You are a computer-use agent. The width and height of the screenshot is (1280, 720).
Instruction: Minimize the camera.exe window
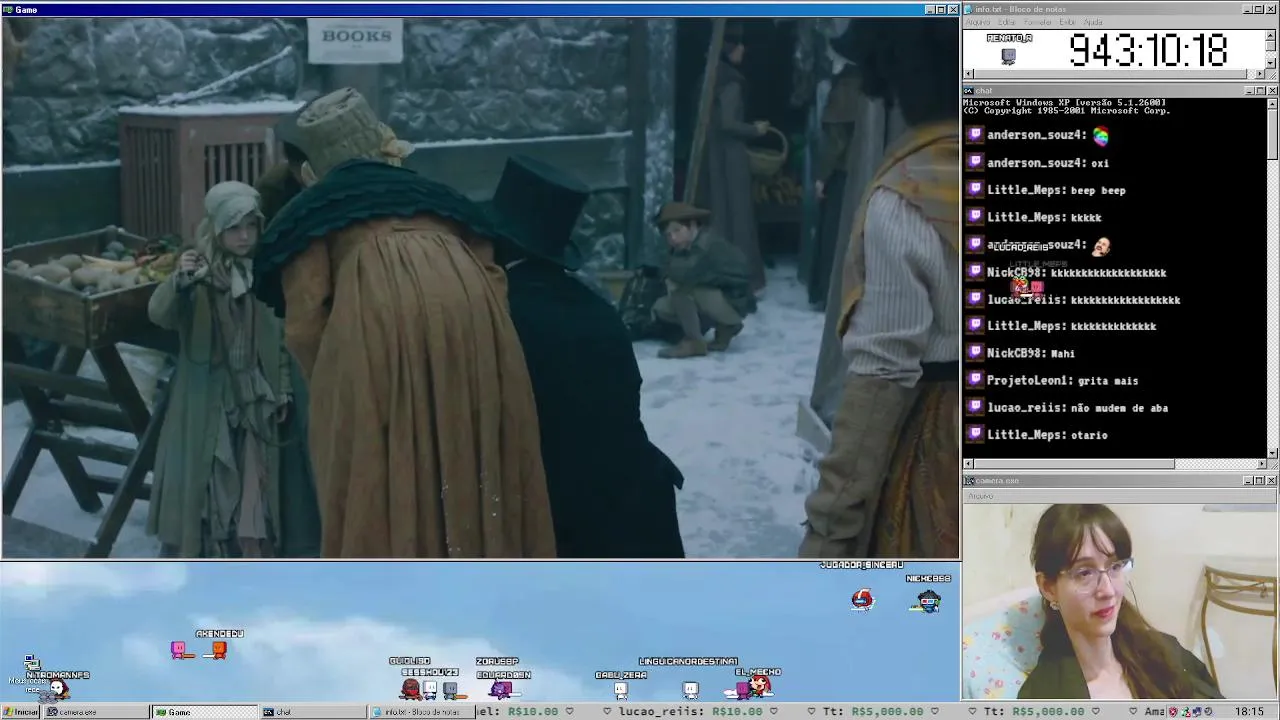(1249, 481)
